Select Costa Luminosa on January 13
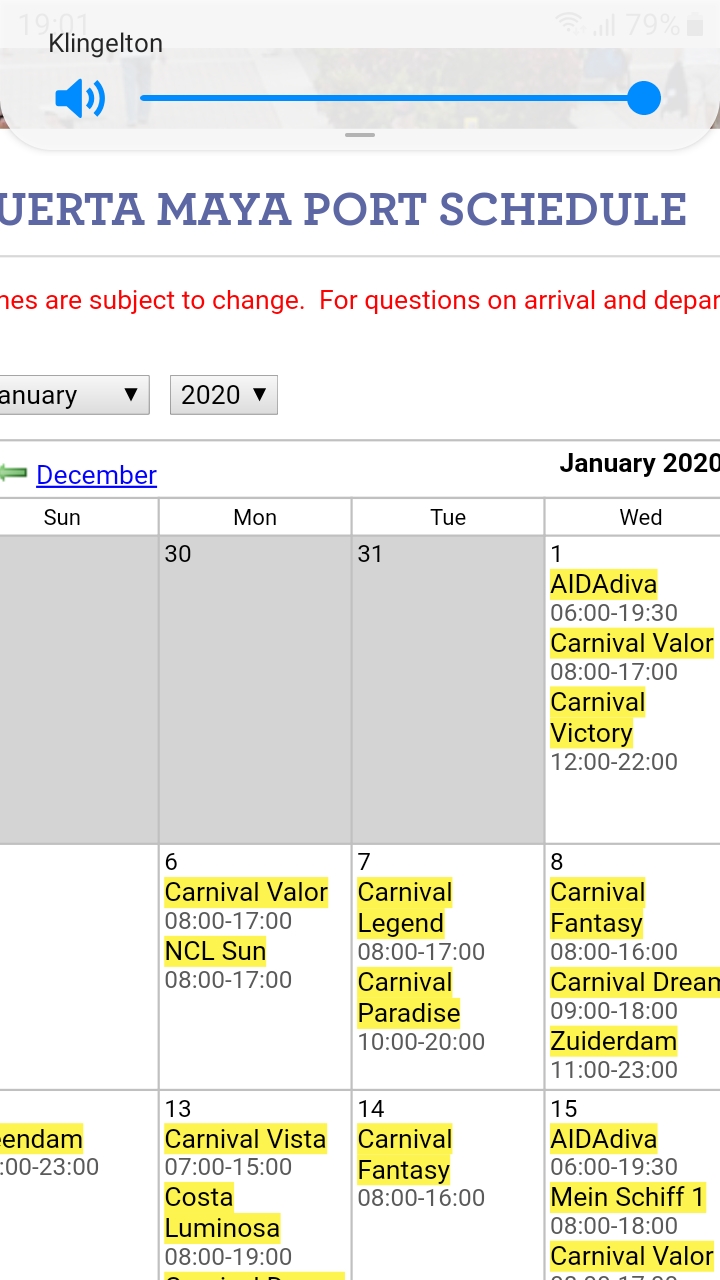The width and height of the screenshot is (720, 1280). [x=222, y=1212]
